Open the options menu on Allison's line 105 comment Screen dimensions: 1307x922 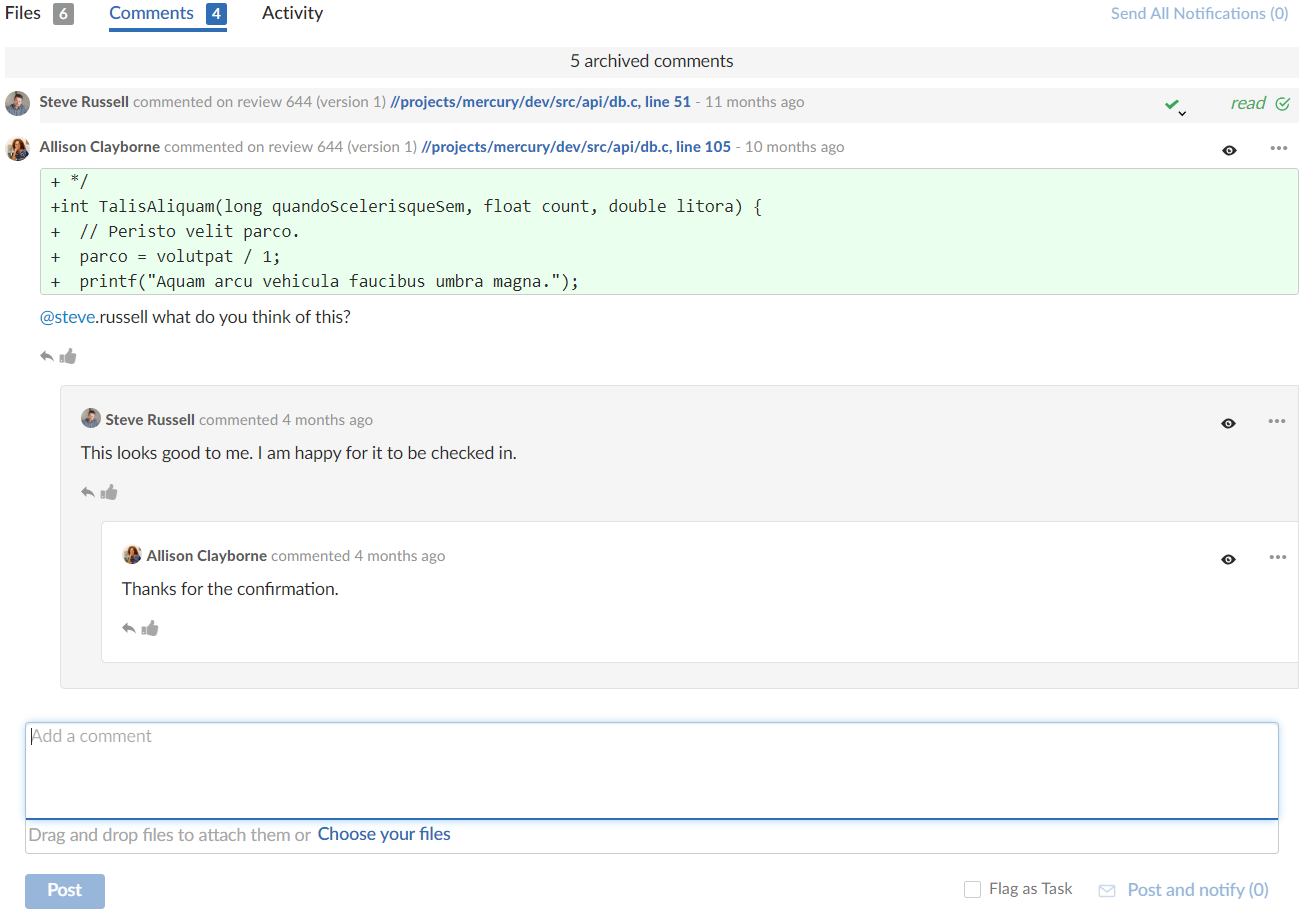tap(1278, 148)
